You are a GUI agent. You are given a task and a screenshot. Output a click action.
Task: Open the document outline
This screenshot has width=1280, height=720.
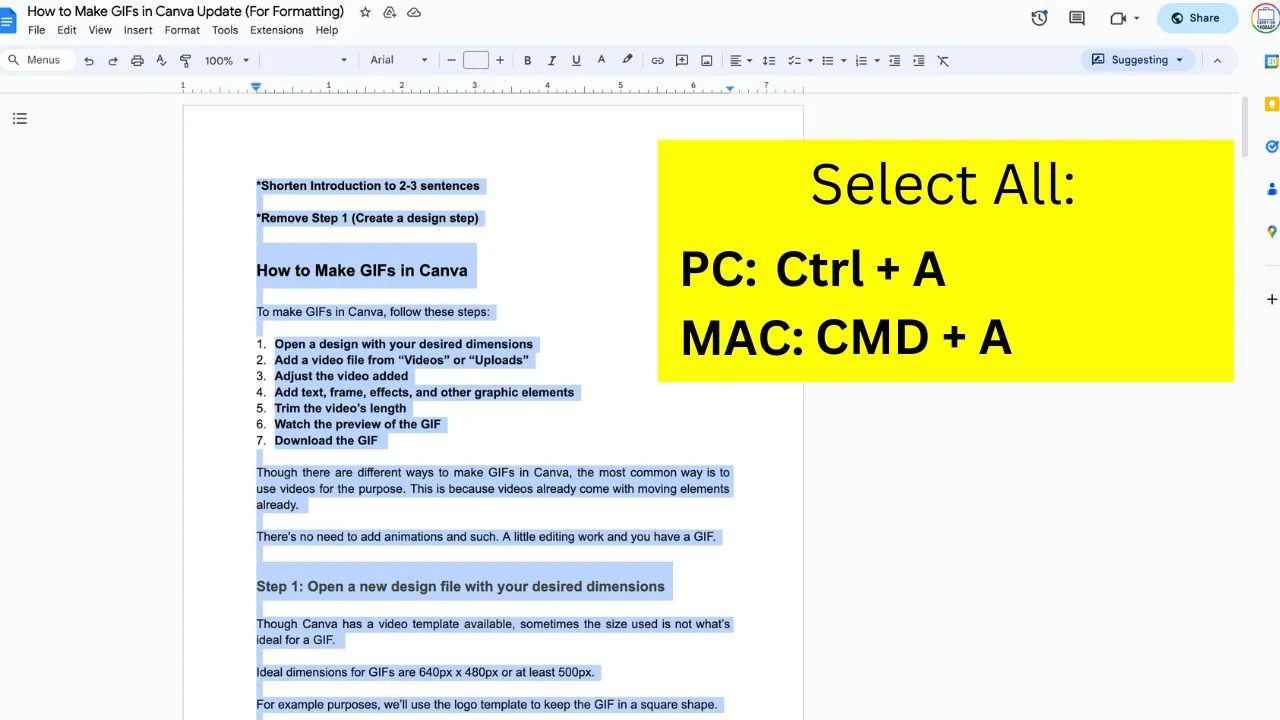pyautogui.click(x=20, y=118)
